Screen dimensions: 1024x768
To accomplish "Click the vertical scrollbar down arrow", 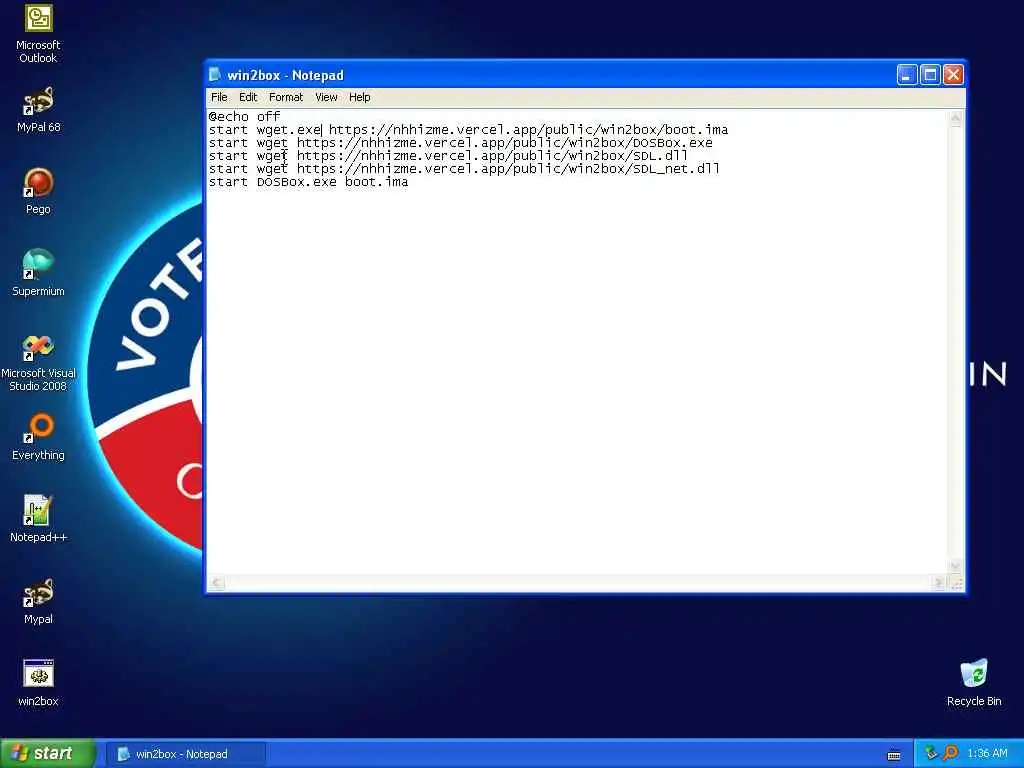I will click(x=955, y=566).
